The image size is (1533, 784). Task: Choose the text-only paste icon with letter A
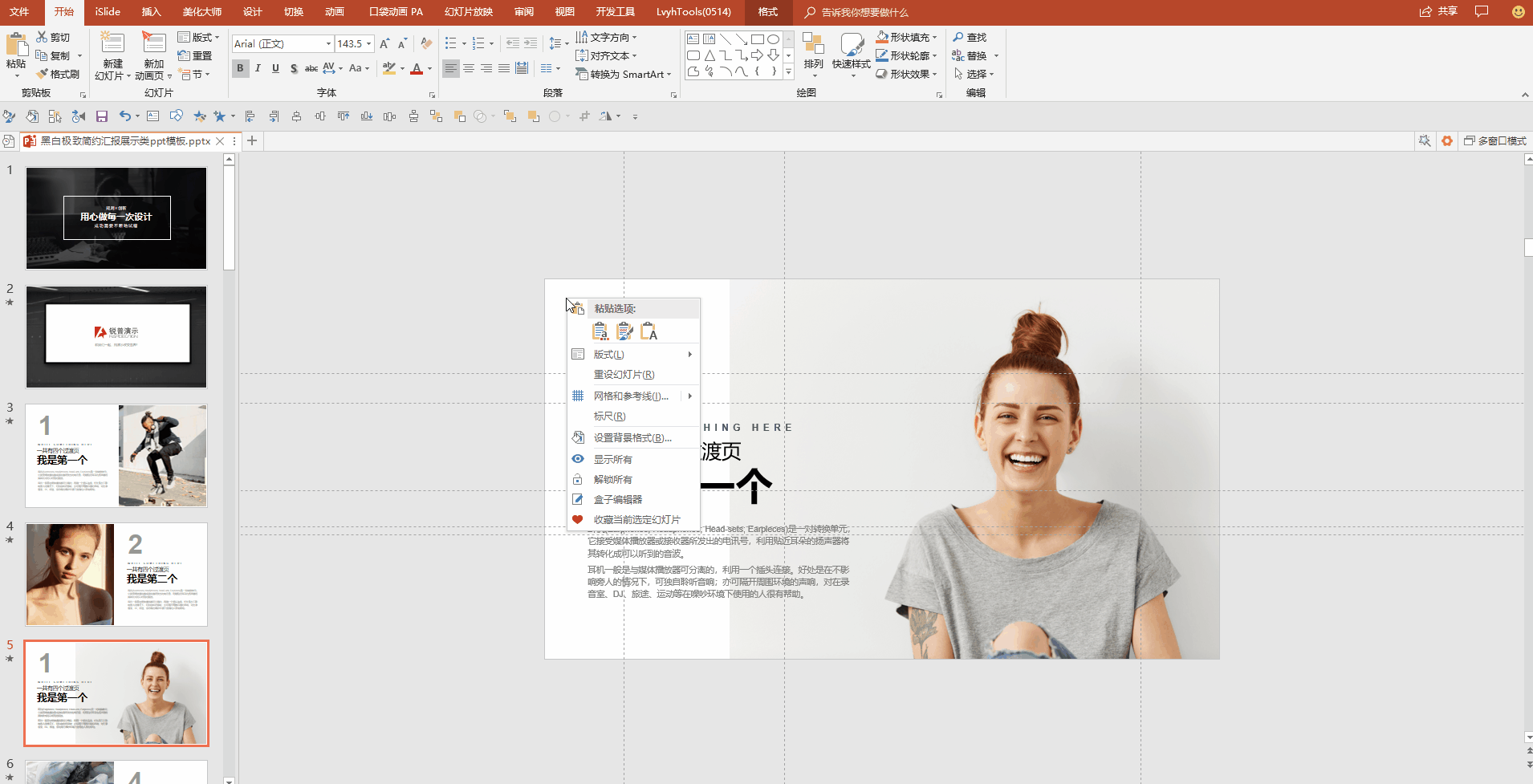[x=649, y=331]
